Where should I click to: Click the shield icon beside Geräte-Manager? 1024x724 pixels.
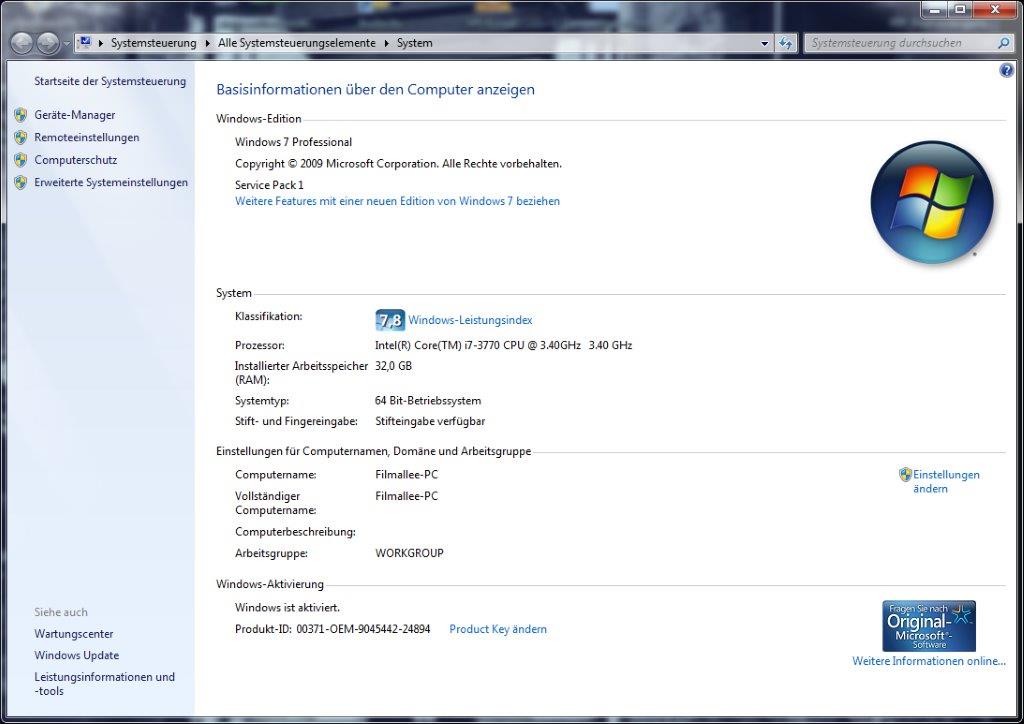pos(21,115)
